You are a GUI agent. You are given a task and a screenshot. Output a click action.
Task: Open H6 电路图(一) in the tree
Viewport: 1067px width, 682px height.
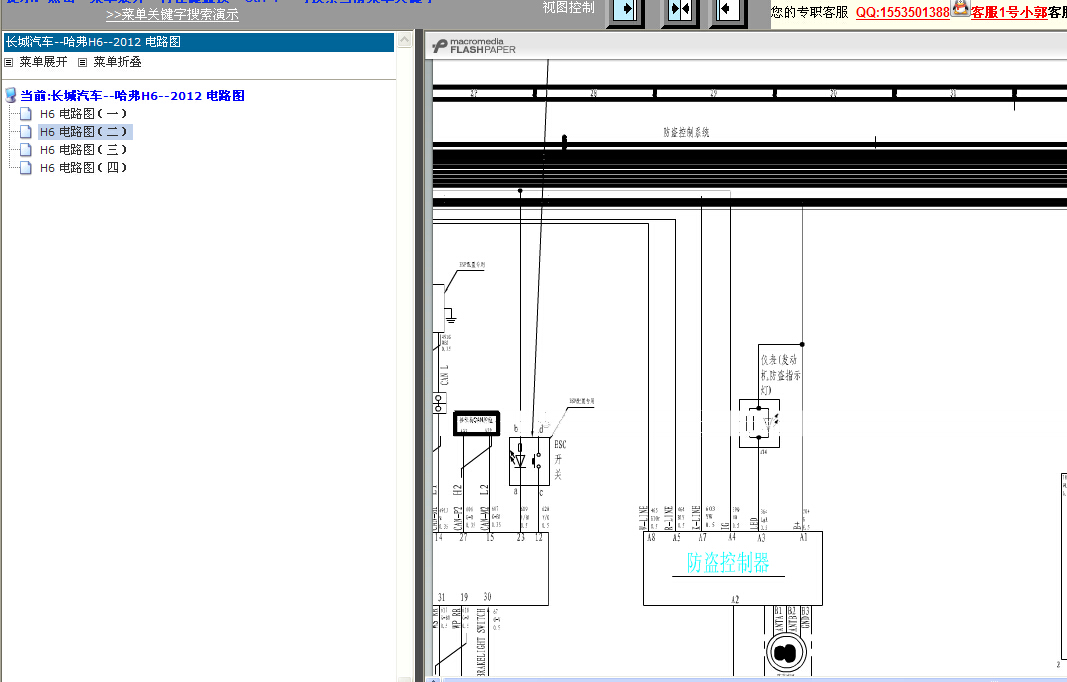[83, 114]
